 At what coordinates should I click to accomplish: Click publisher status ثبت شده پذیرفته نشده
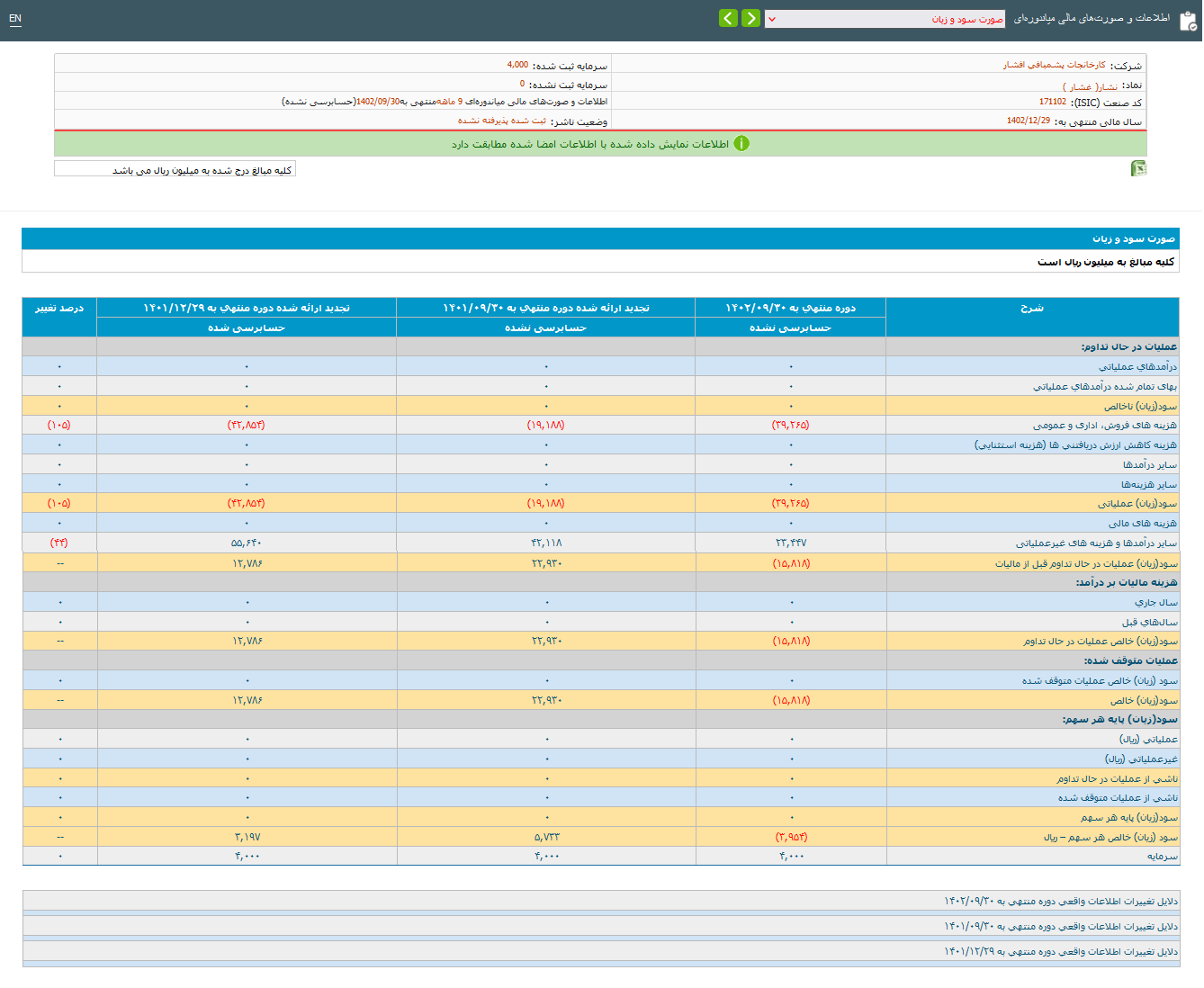[501, 121]
